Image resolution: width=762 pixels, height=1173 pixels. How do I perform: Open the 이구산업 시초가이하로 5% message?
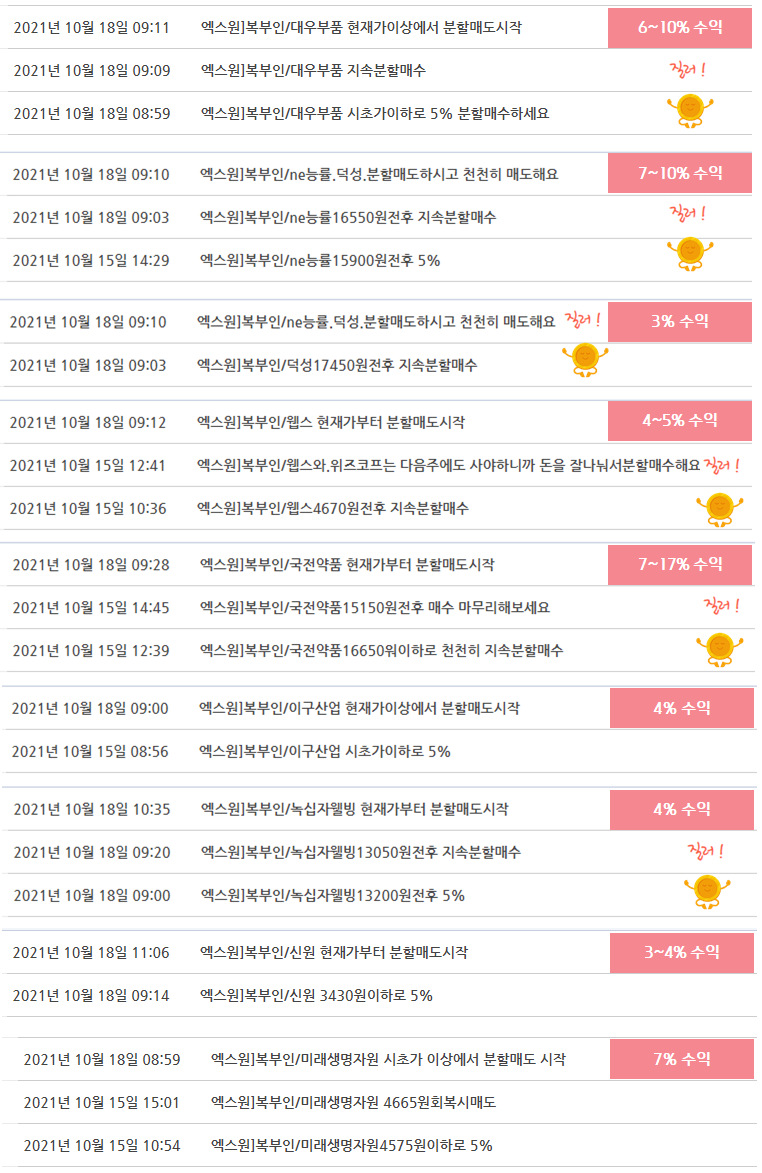(325, 751)
